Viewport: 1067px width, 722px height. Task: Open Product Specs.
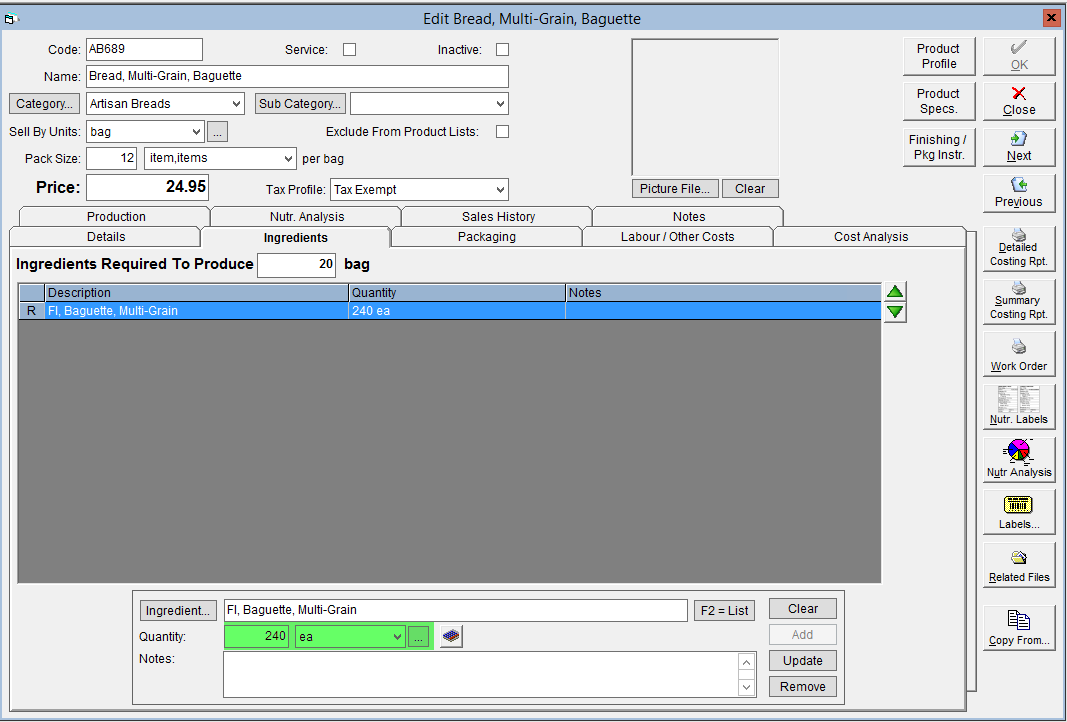[x=938, y=101]
